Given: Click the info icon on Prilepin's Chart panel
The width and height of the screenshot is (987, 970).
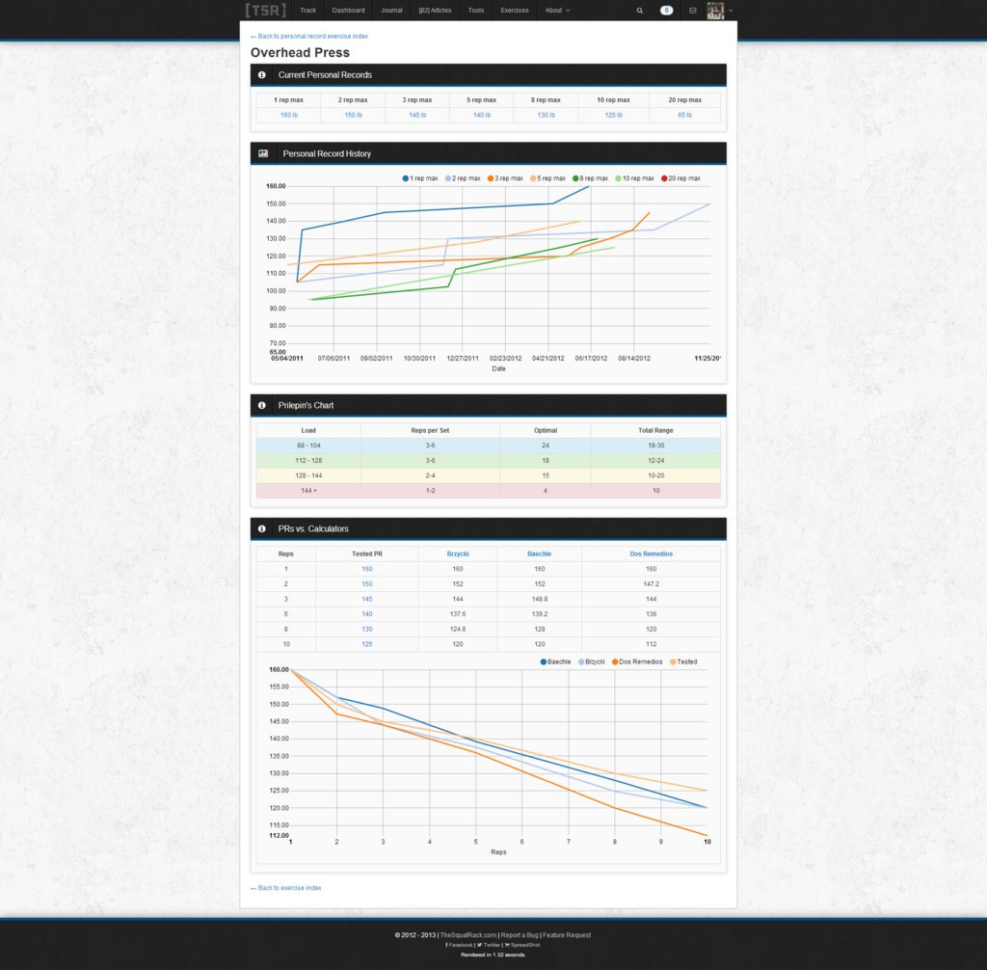Looking at the screenshot, I should click(262, 404).
